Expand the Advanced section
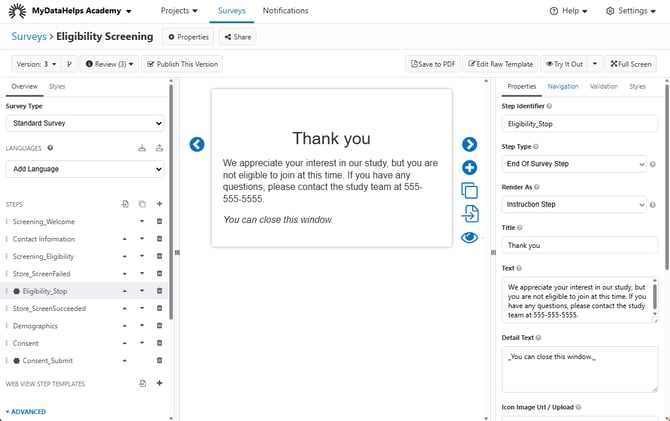This screenshot has width=670, height=421. 26,411
